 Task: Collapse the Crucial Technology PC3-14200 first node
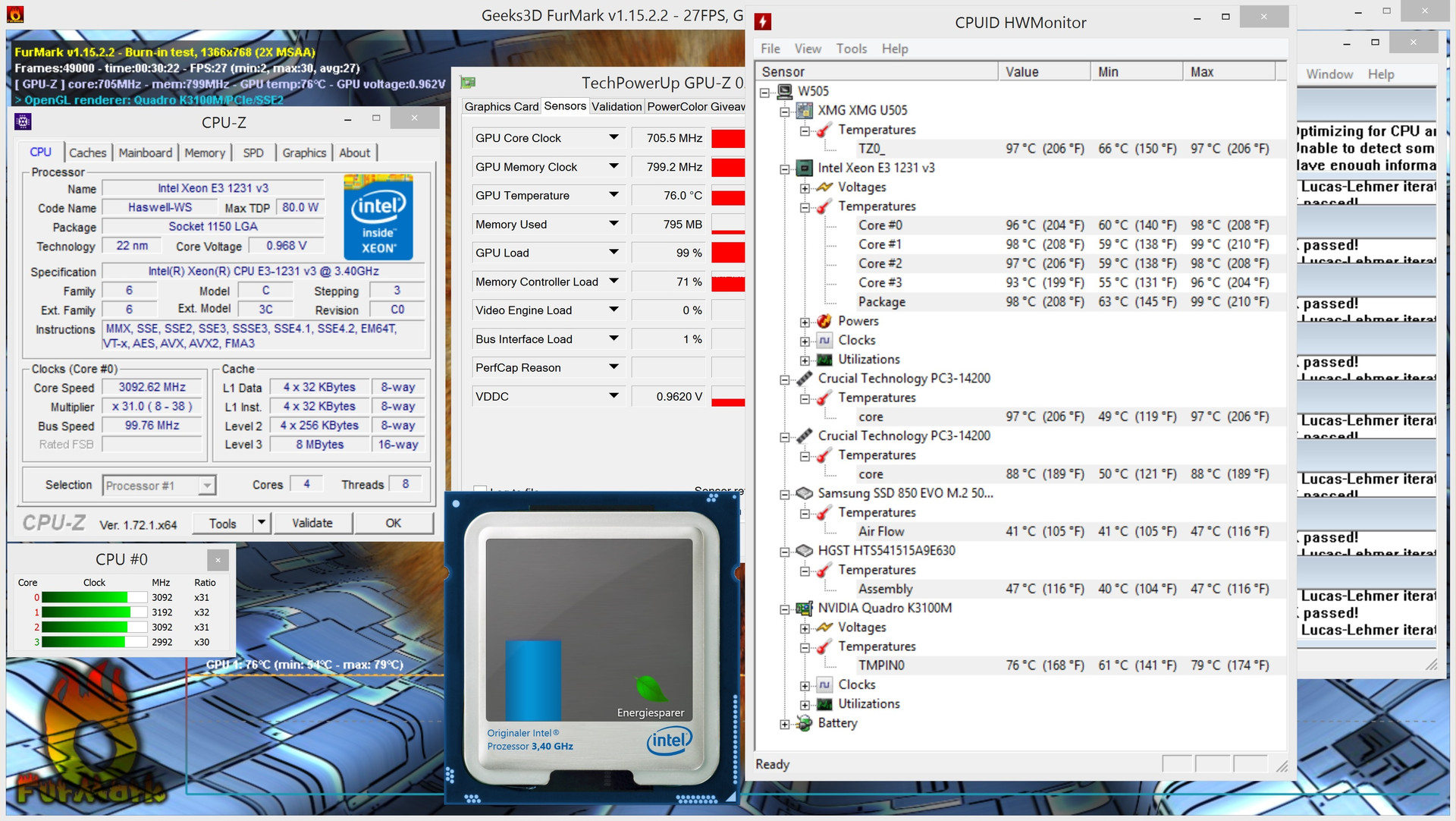pos(785,379)
